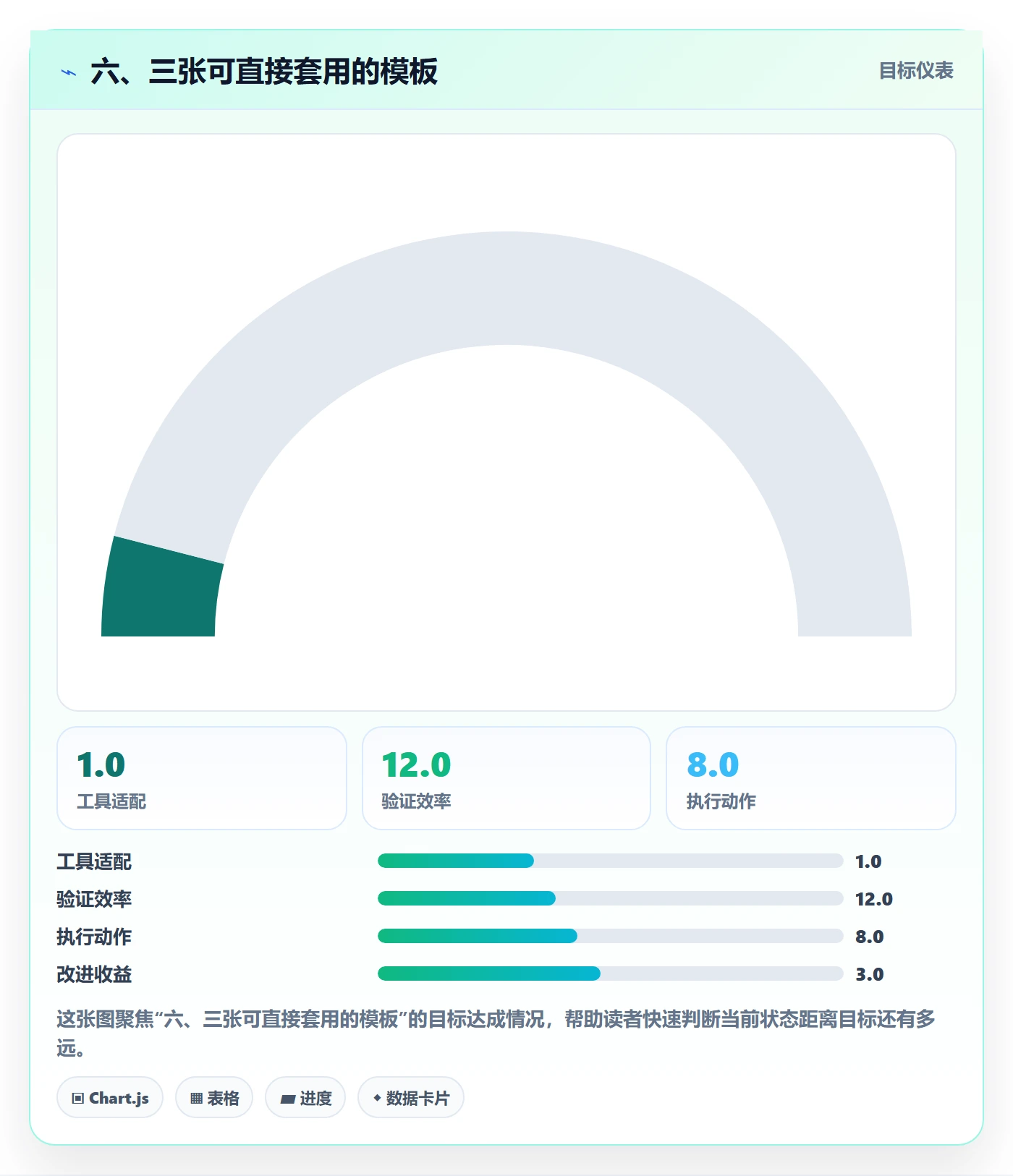This screenshot has width=1013, height=1176.
Task: Click the 3.0 value beside 改进收益
Action: (x=870, y=974)
